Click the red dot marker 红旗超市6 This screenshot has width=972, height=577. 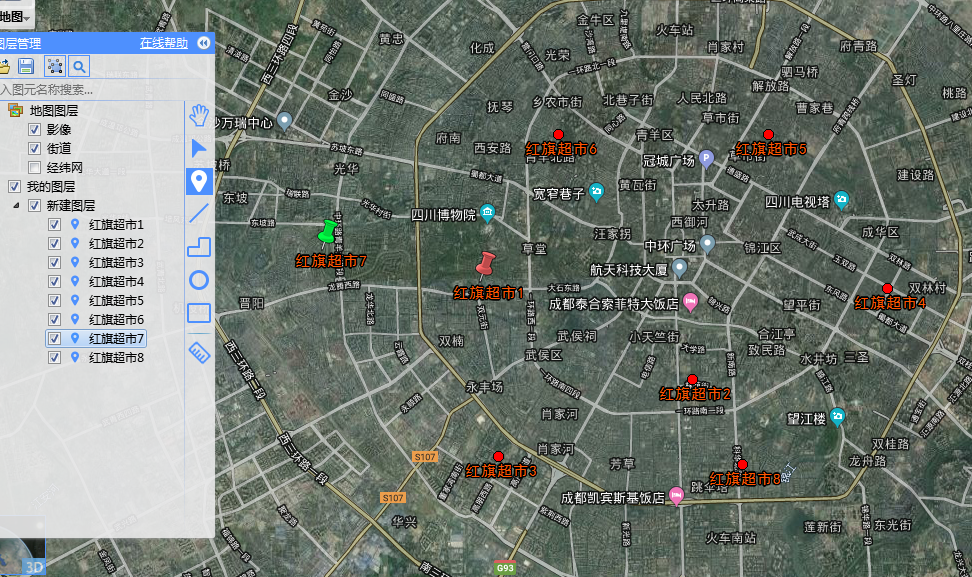tap(558, 134)
